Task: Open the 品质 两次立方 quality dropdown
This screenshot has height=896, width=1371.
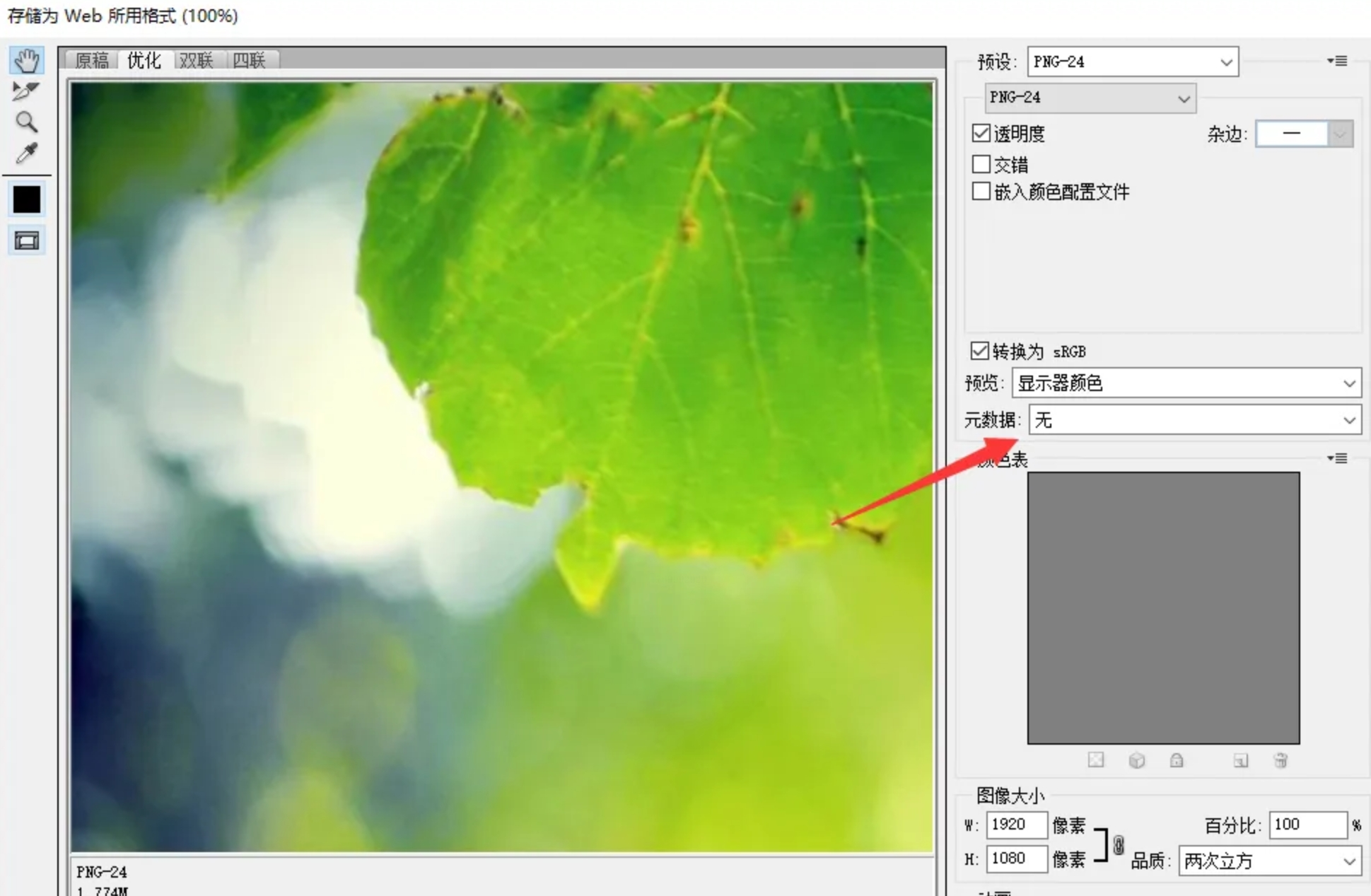Action: coord(1269,861)
